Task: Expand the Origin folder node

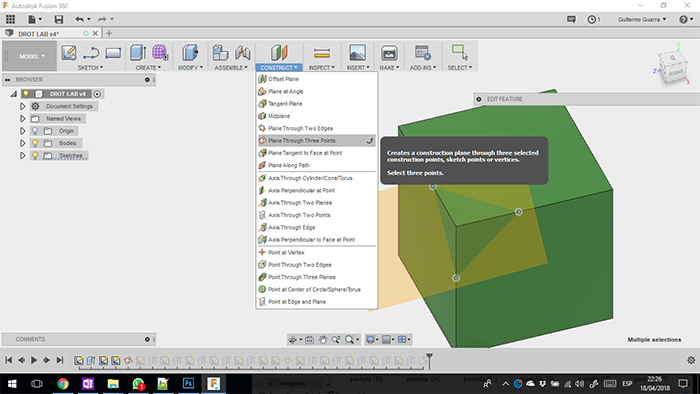Action: click(22, 131)
